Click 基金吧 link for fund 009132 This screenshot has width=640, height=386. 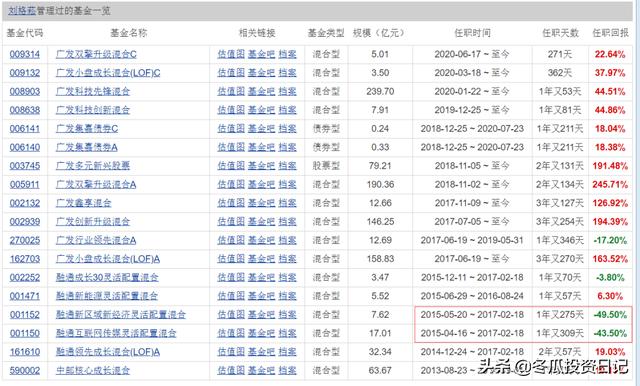tap(262, 73)
